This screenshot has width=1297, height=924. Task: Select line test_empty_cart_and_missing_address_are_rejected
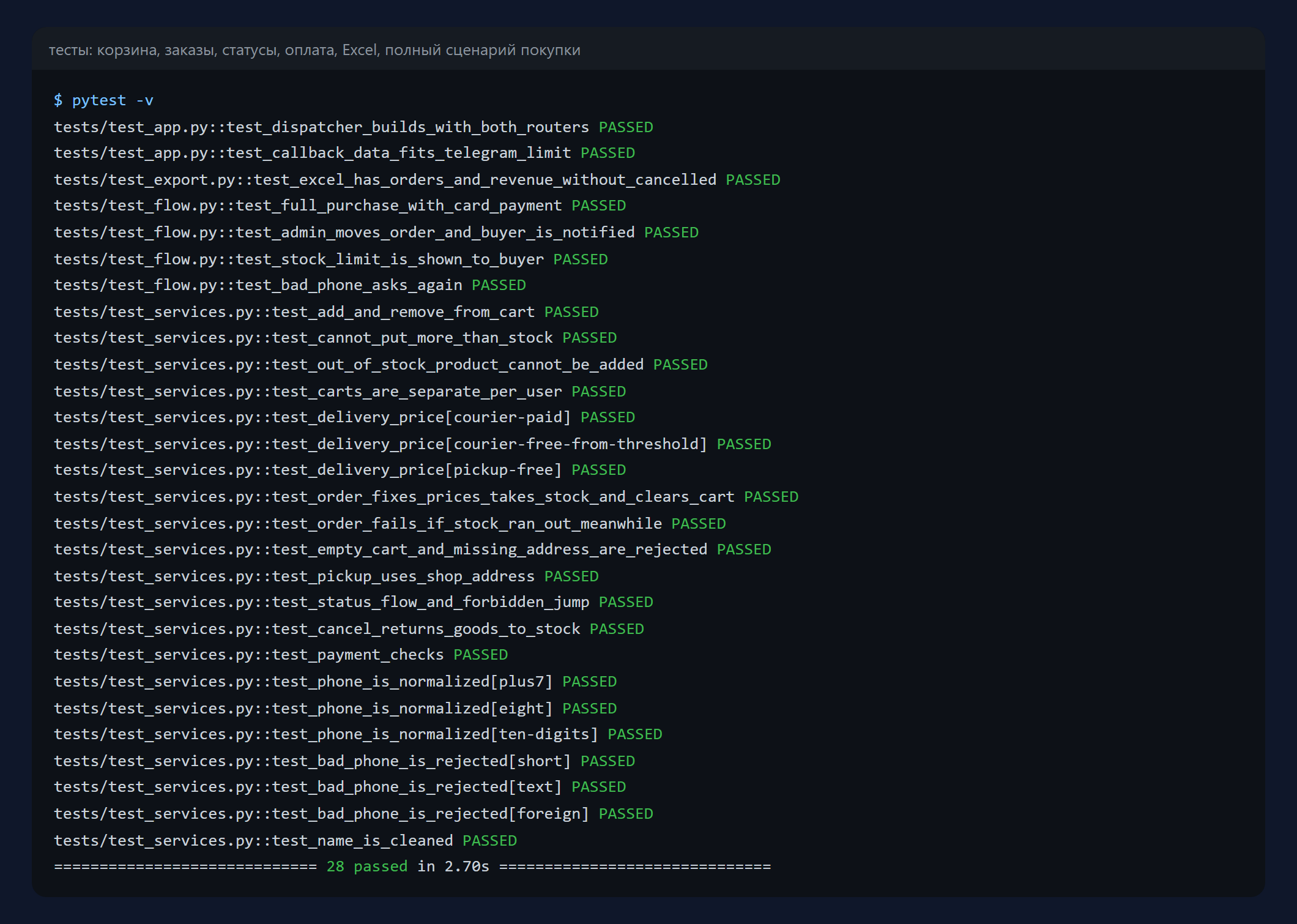click(412, 550)
